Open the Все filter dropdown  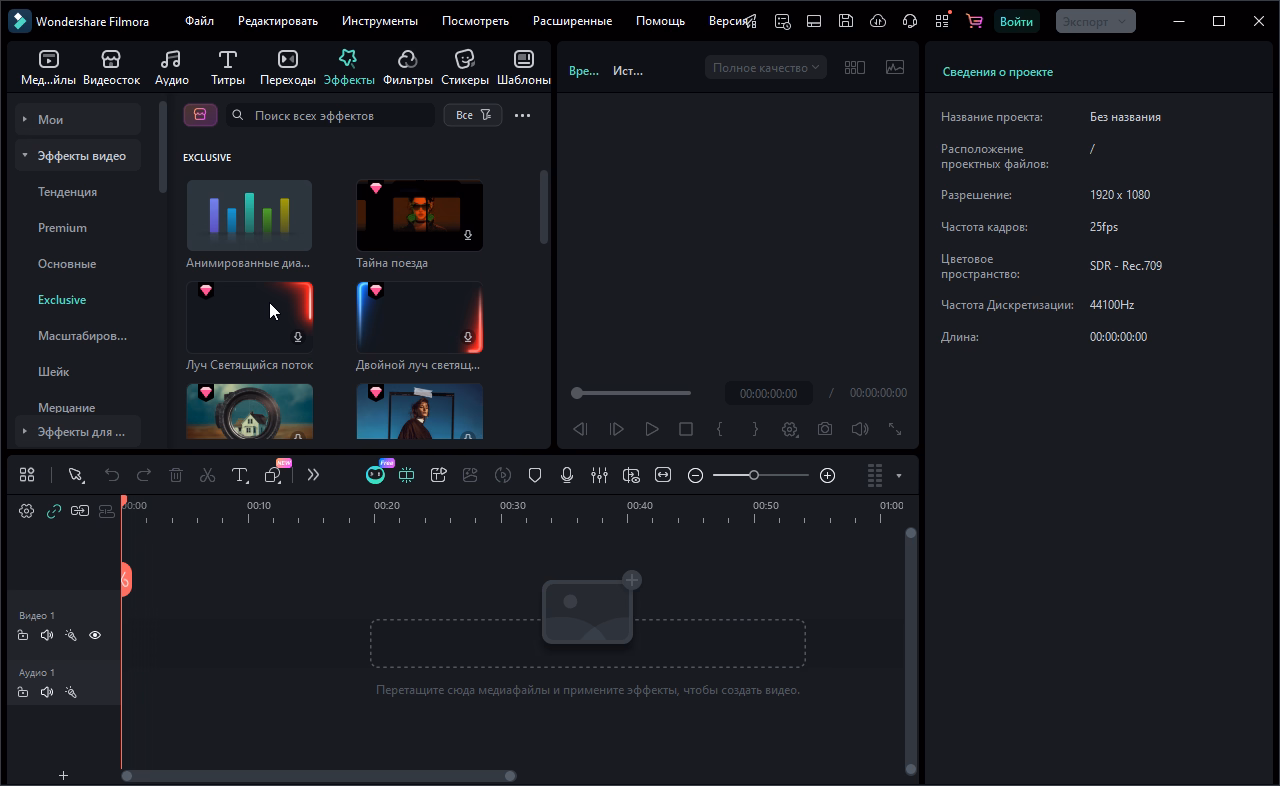point(472,115)
